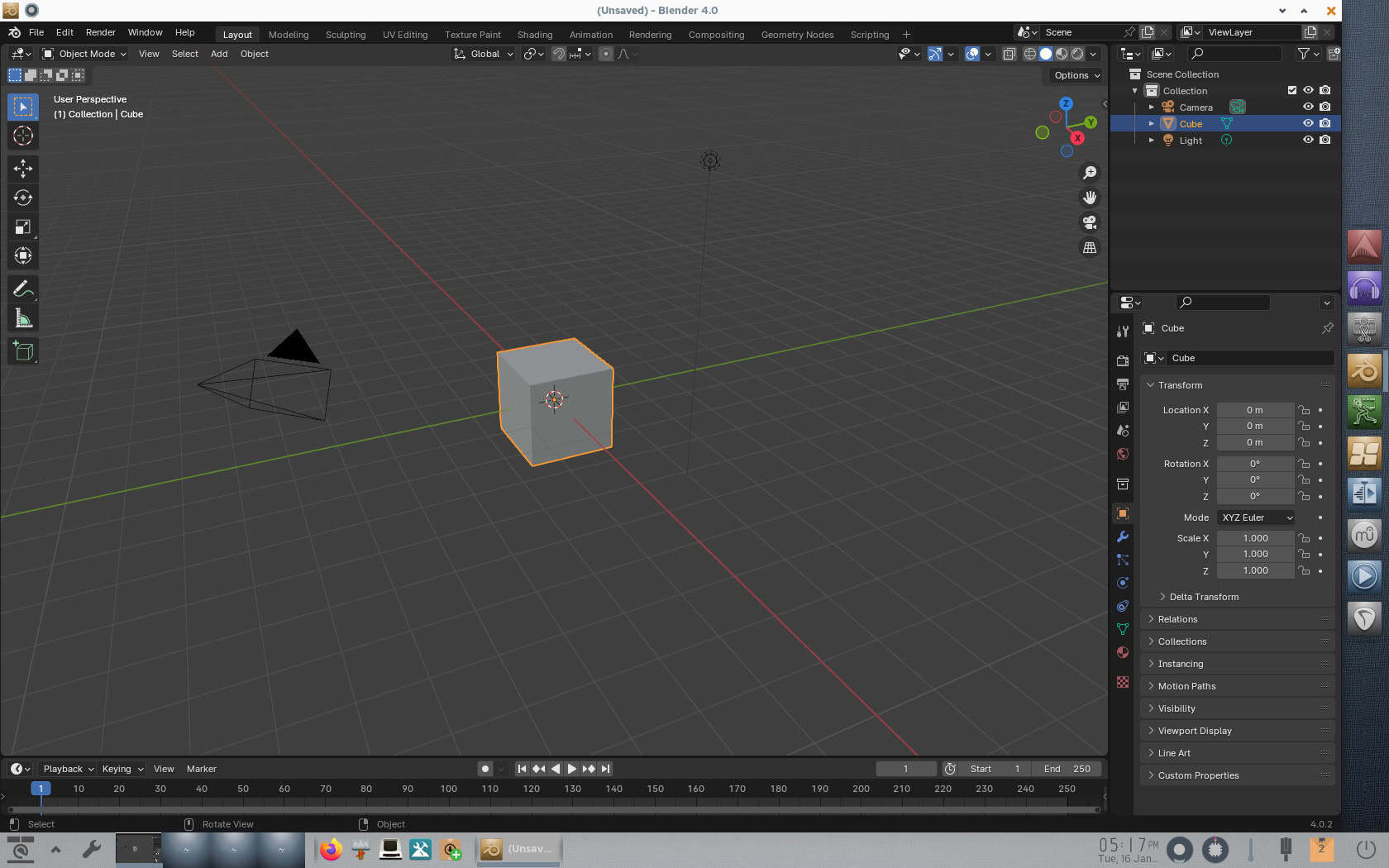
Task: Toggle camera view in the viewport
Action: [1090, 222]
